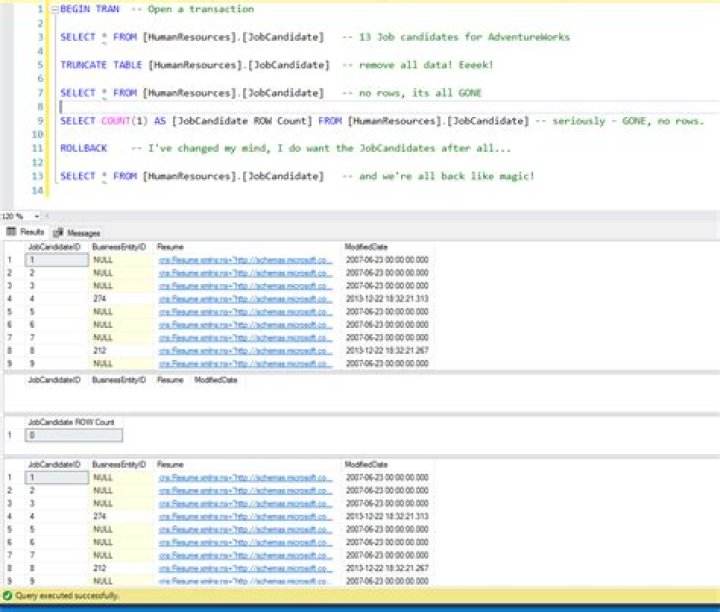Select date 2013-12-22 18:32:21.313 in the top grid

coord(387,299)
